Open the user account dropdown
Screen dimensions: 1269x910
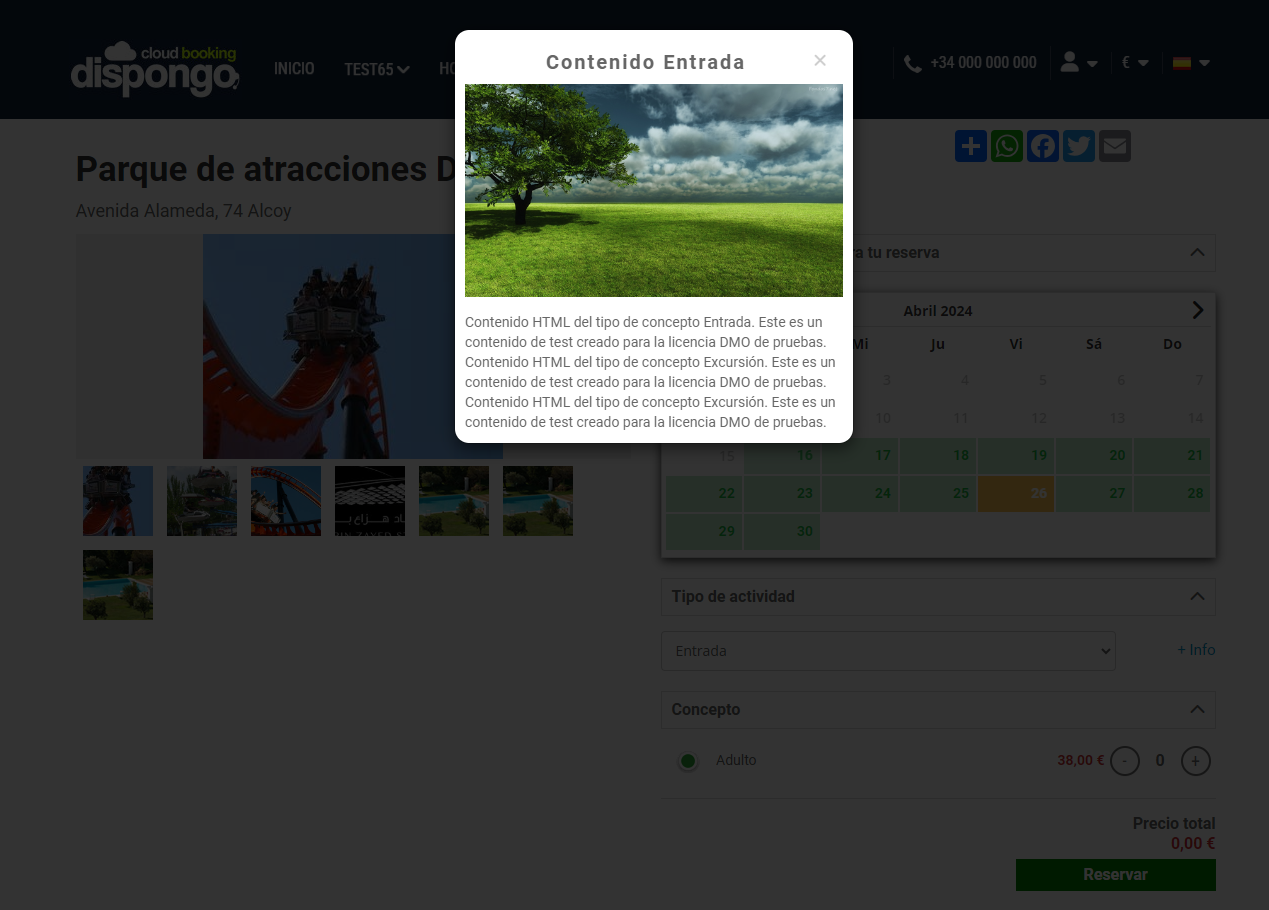[x=1079, y=62]
